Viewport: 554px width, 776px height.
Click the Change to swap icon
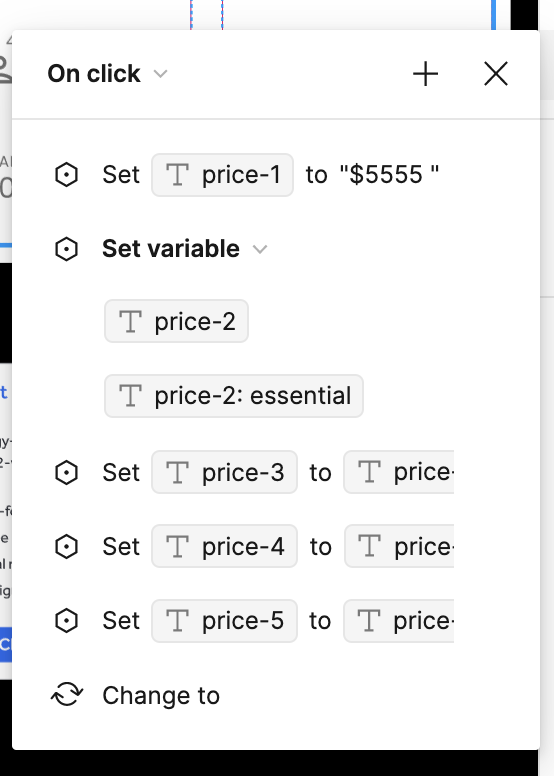(x=67, y=695)
